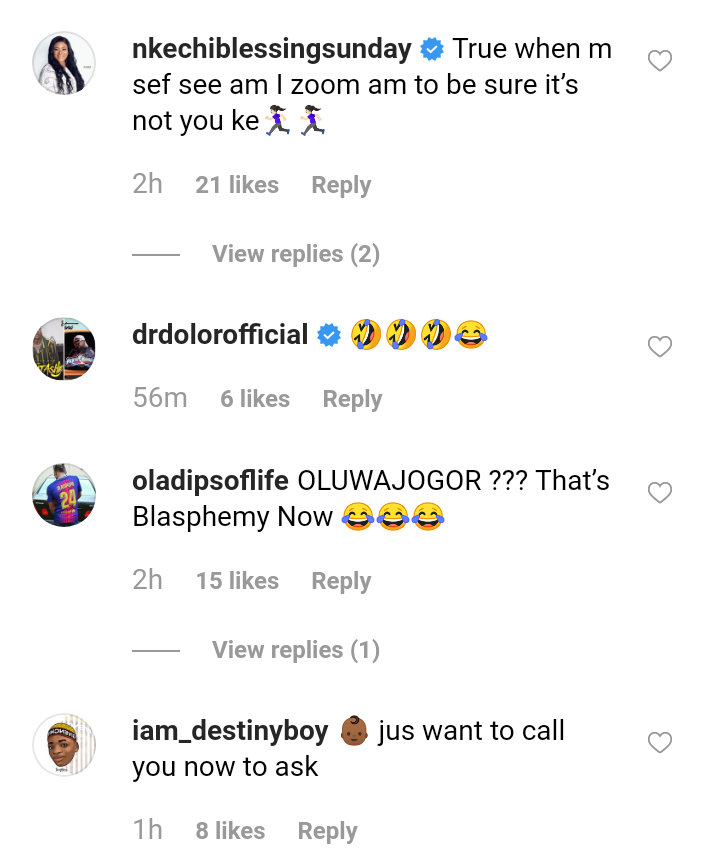720x864 pixels.
Task: Open drdolorofficial's avatar
Action: pyautogui.click(x=64, y=348)
